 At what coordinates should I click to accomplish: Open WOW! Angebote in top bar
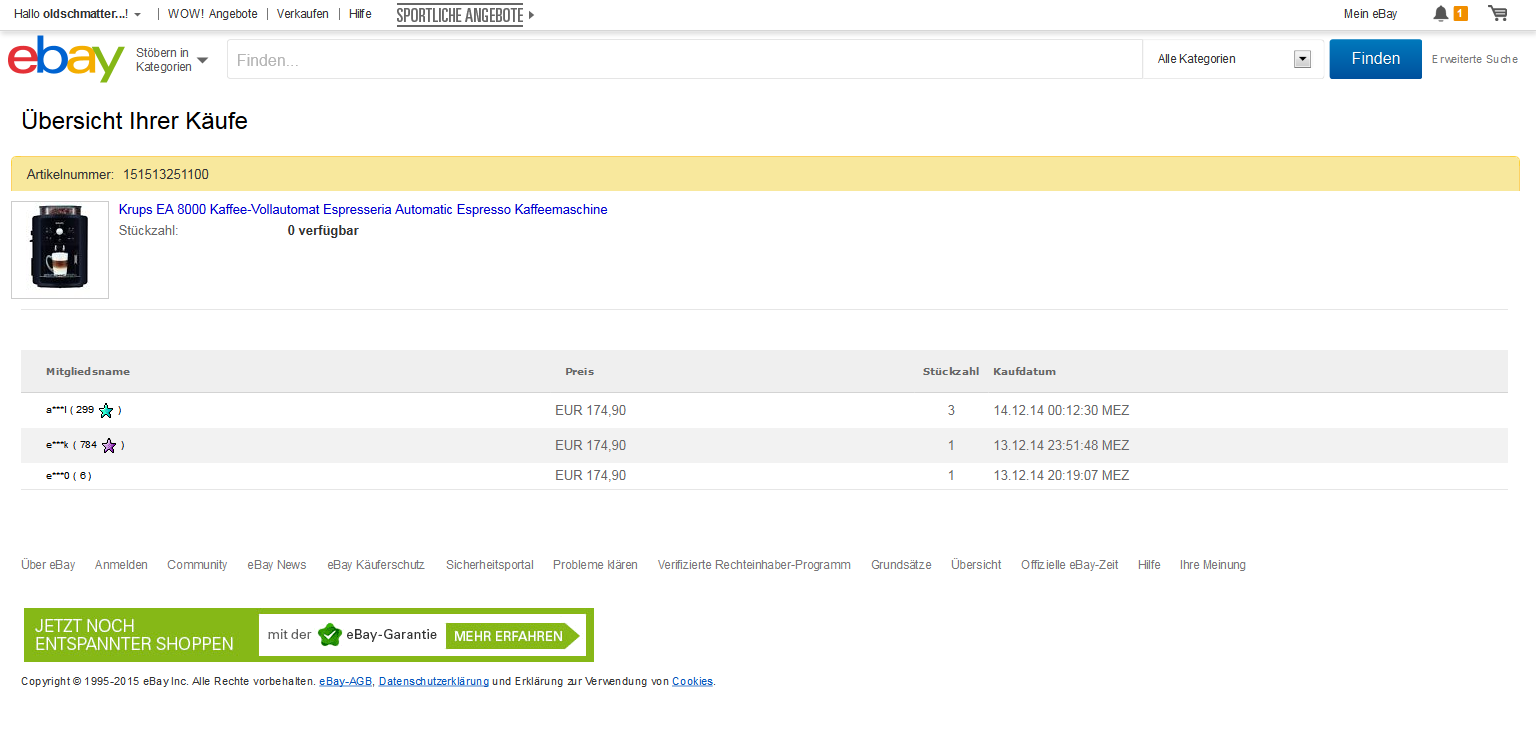click(213, 14)
